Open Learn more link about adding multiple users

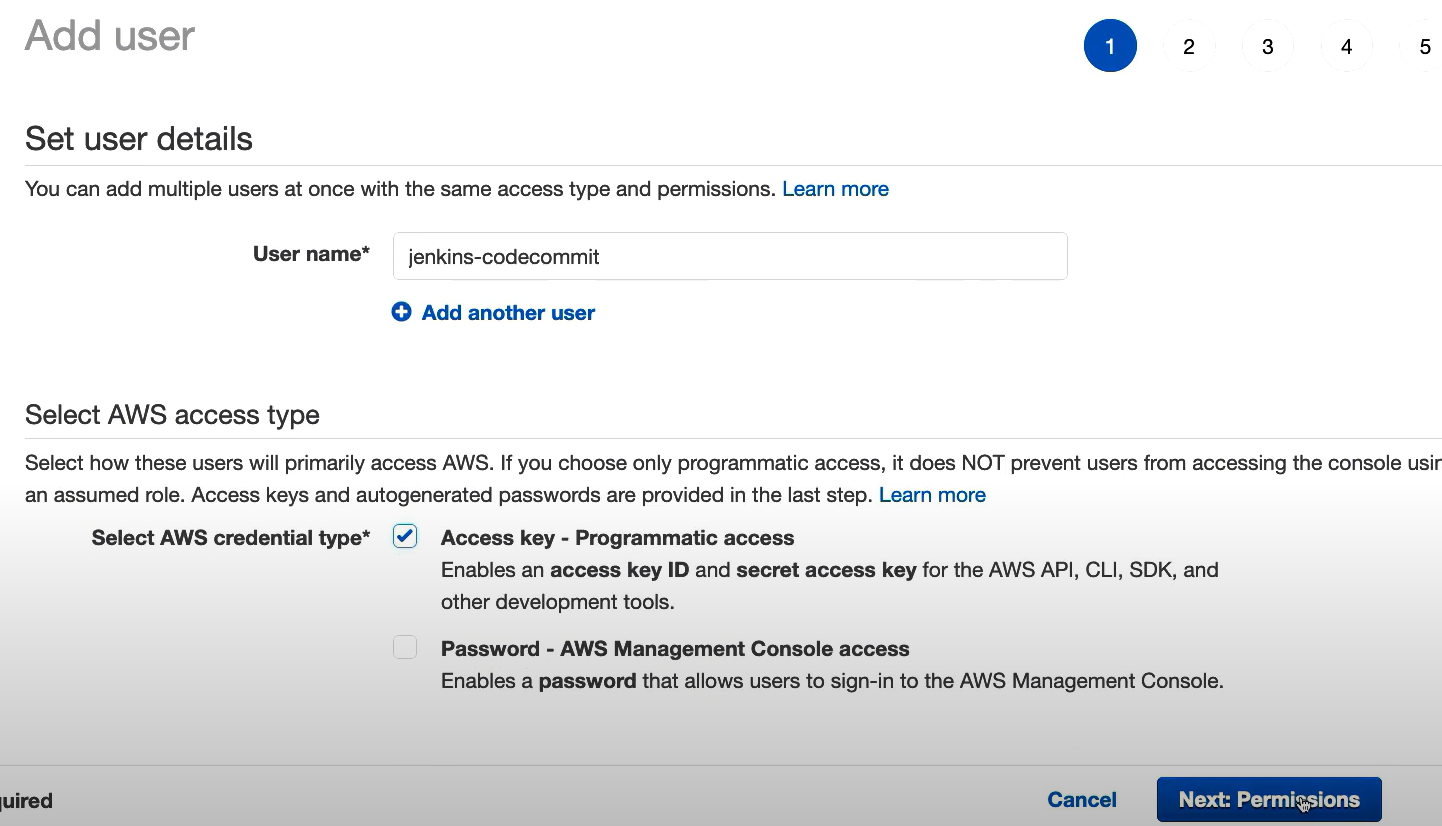[x=835, y=189]
